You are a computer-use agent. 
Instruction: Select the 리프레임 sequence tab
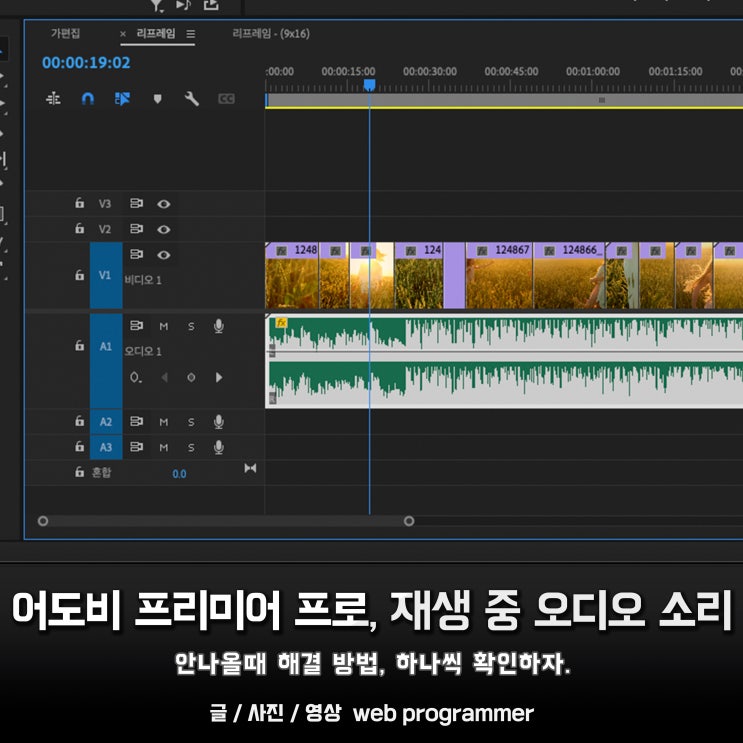pyautogui.click(x=156, y=33)
